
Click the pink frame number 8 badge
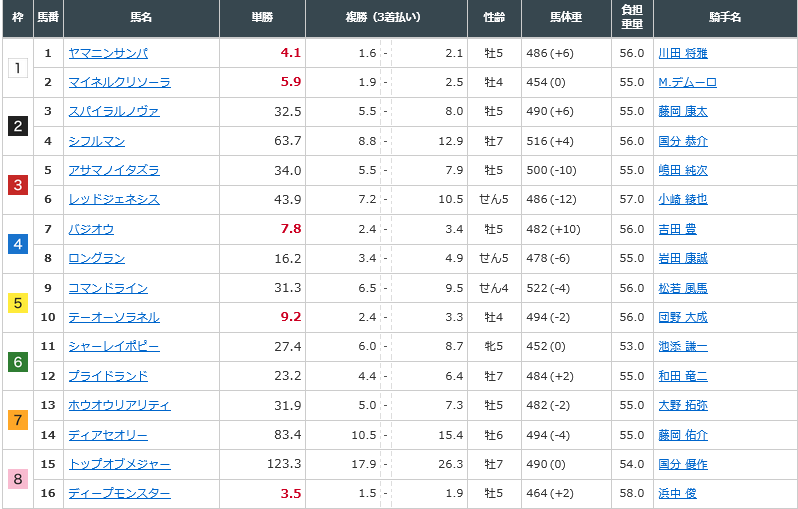pos(18,478)
